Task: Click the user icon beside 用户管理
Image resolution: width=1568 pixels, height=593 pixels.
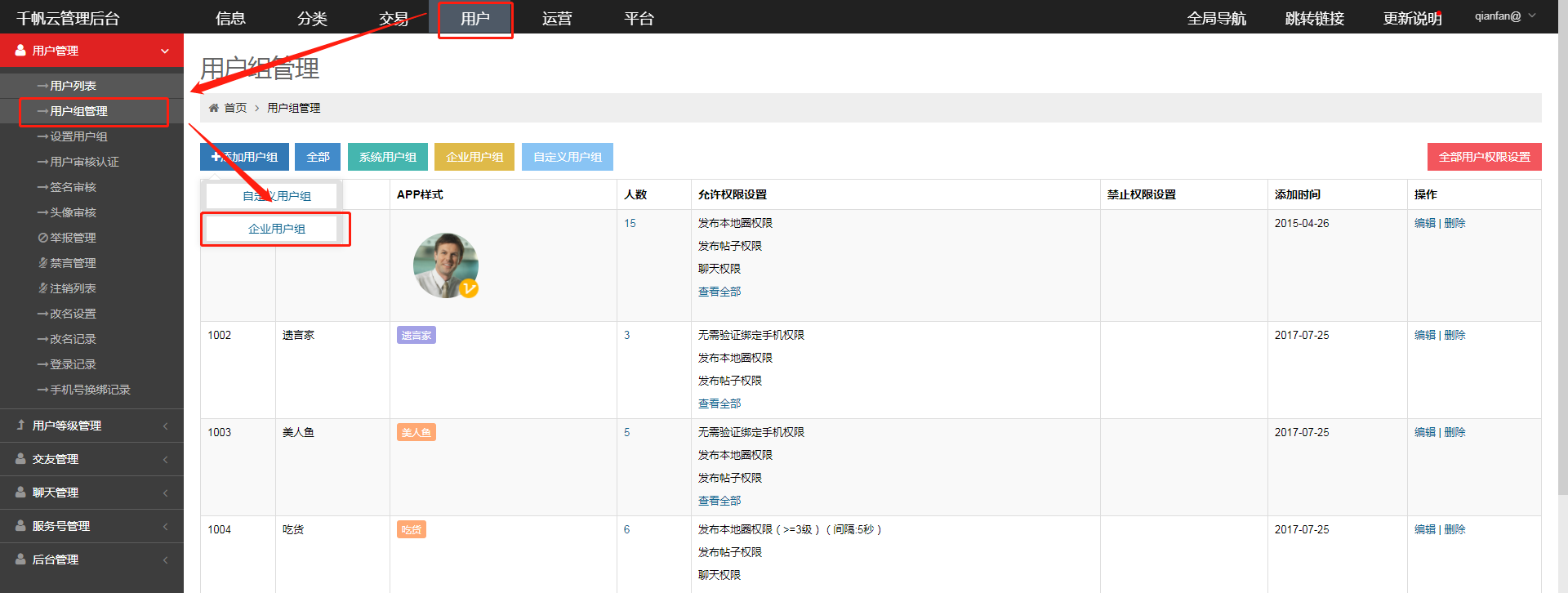Action: pyautogui.click(x=20, y=50)
